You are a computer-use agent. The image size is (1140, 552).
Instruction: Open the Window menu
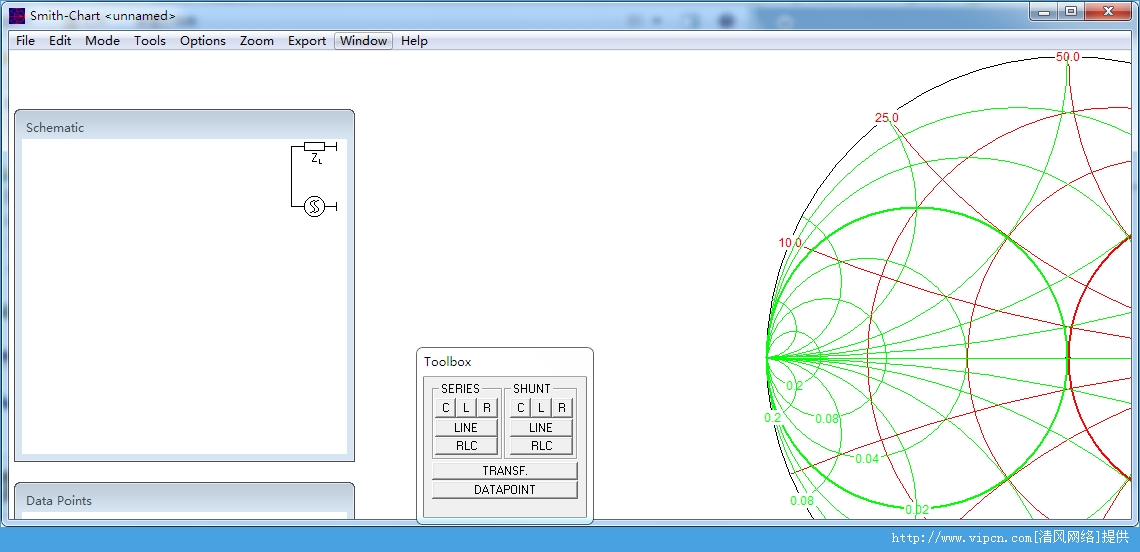[364, 41]
